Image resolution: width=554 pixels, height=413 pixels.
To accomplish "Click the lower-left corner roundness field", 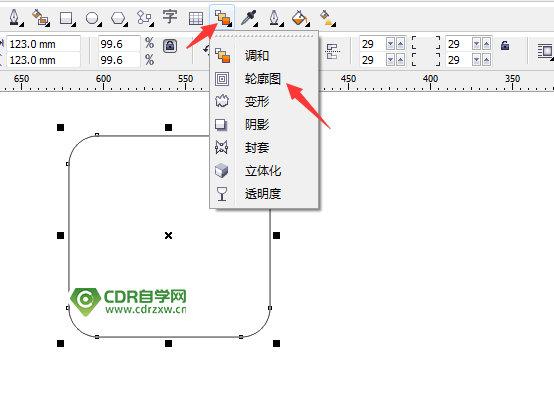I will coord(372,60).
